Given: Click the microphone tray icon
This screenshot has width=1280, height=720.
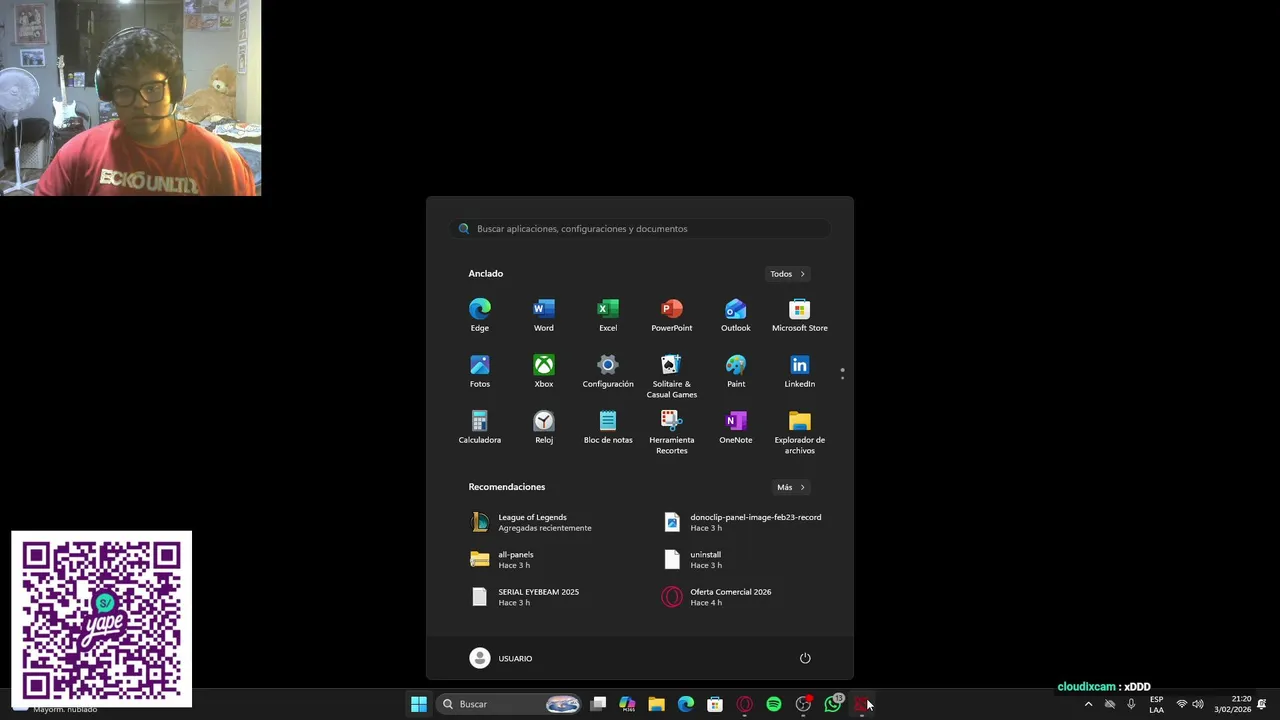Looking at the screenshot, I should coord(1131,704).
